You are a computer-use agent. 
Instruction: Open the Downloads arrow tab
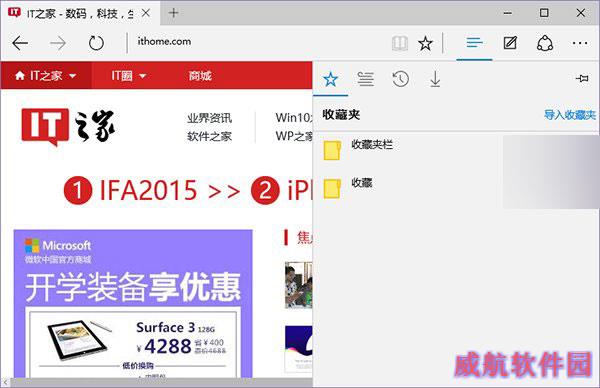point(435,79)
